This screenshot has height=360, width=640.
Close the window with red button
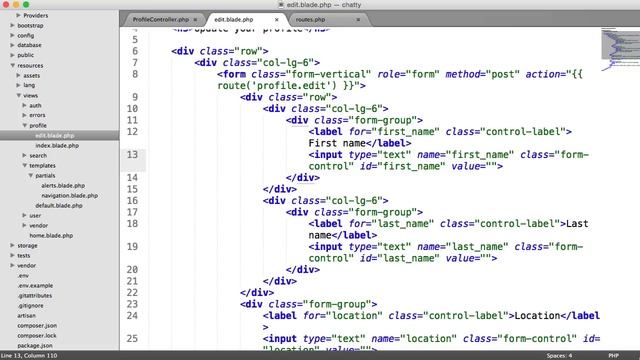[6, 4]
